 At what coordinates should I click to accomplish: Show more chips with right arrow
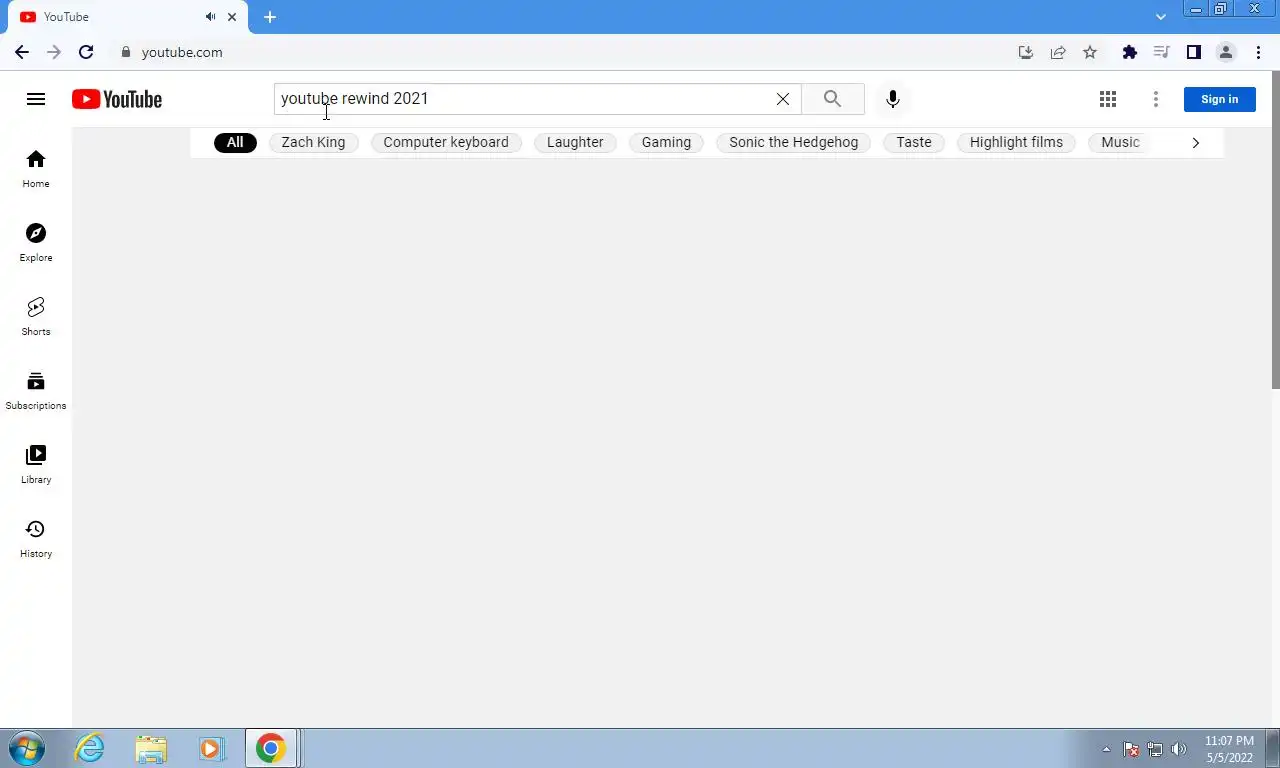coord(1195,142)
